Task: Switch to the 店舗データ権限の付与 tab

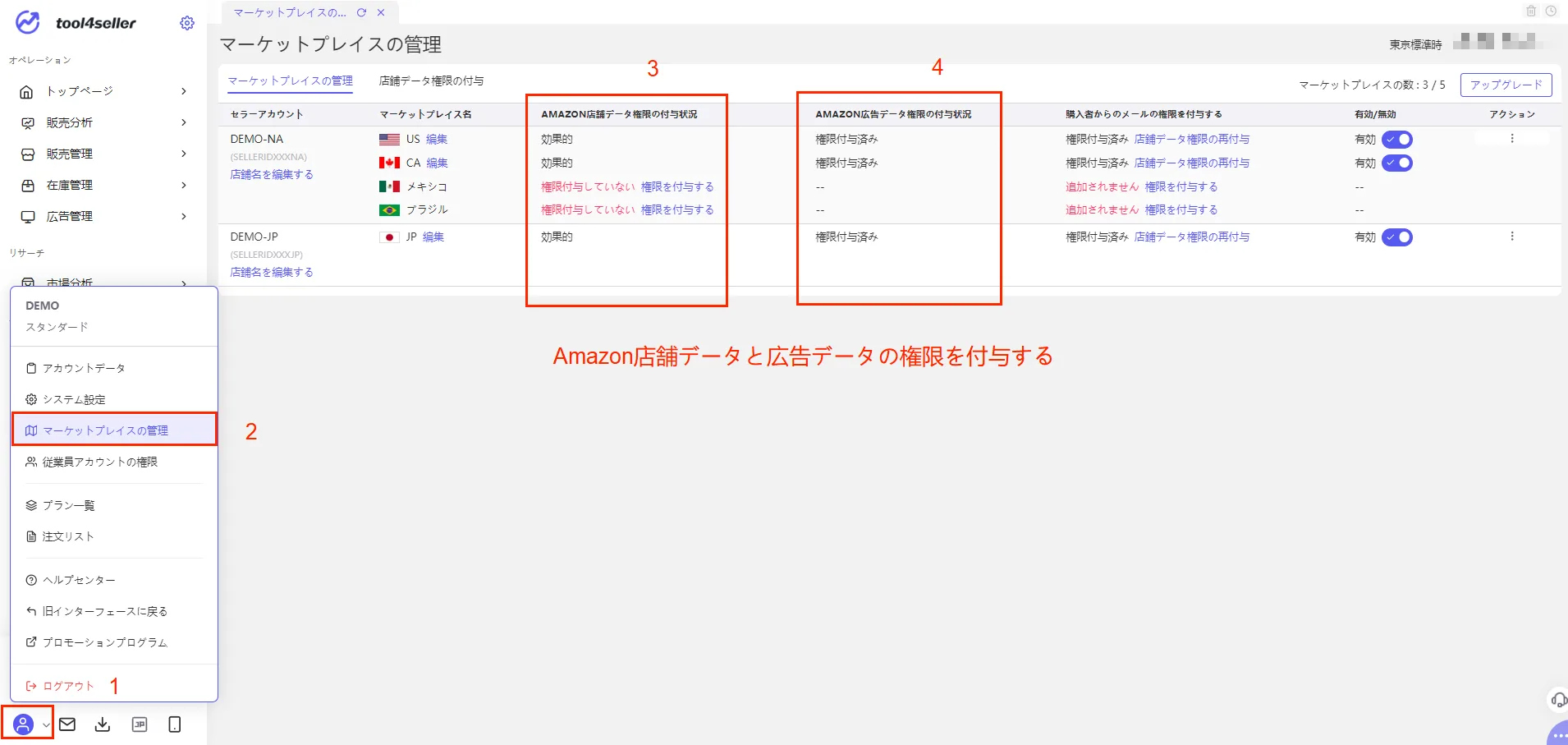Action: pyautogui.click(x=431, y=80)
